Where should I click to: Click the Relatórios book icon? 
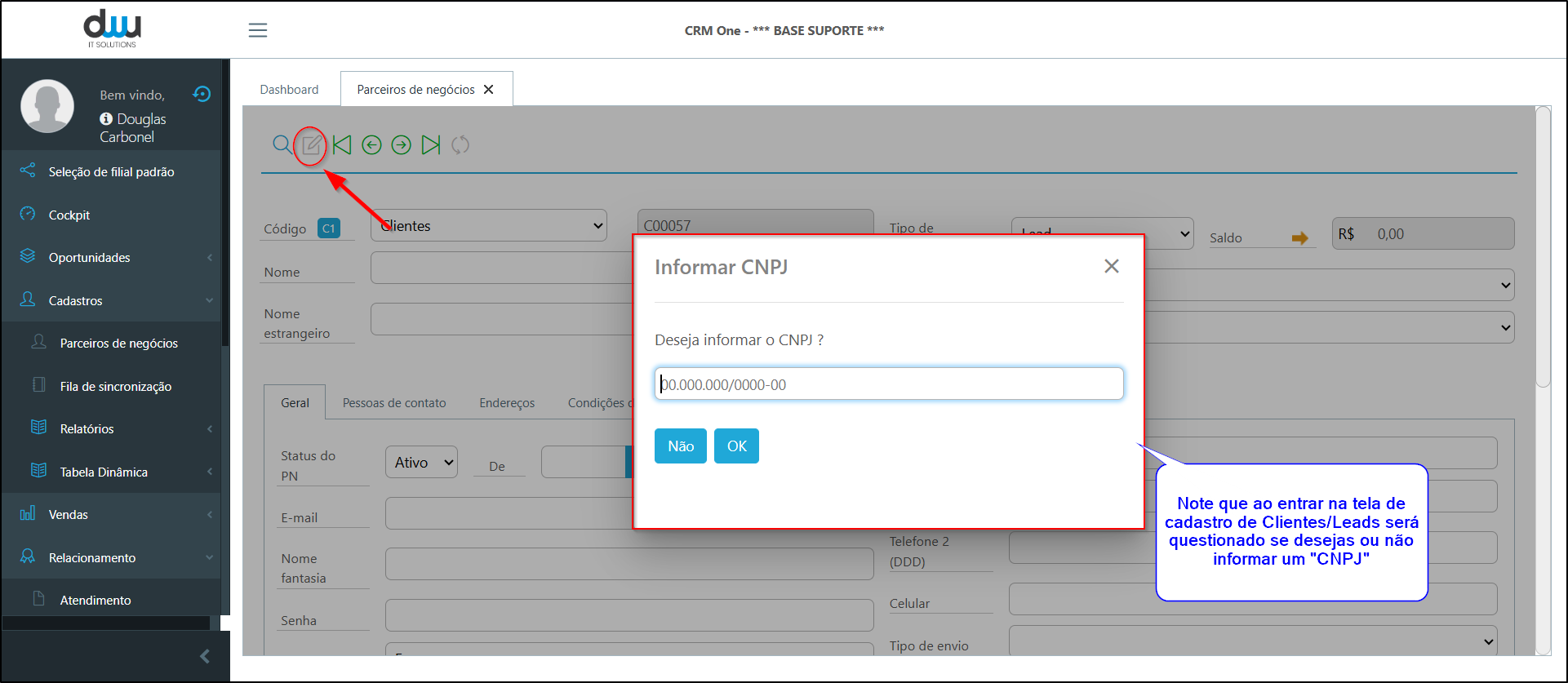[38, 428]
